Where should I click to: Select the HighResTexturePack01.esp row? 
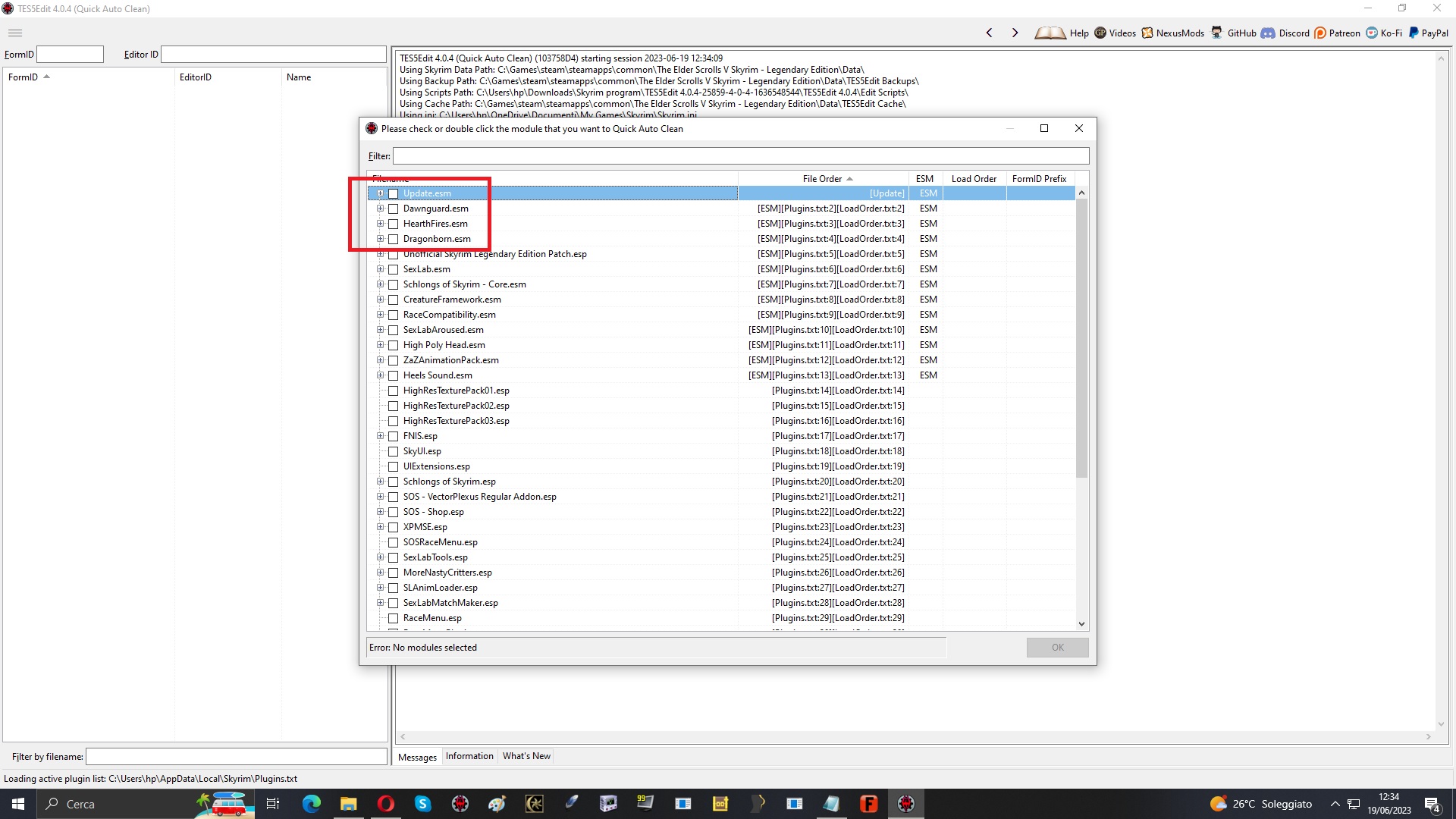[x=721, y=391]
